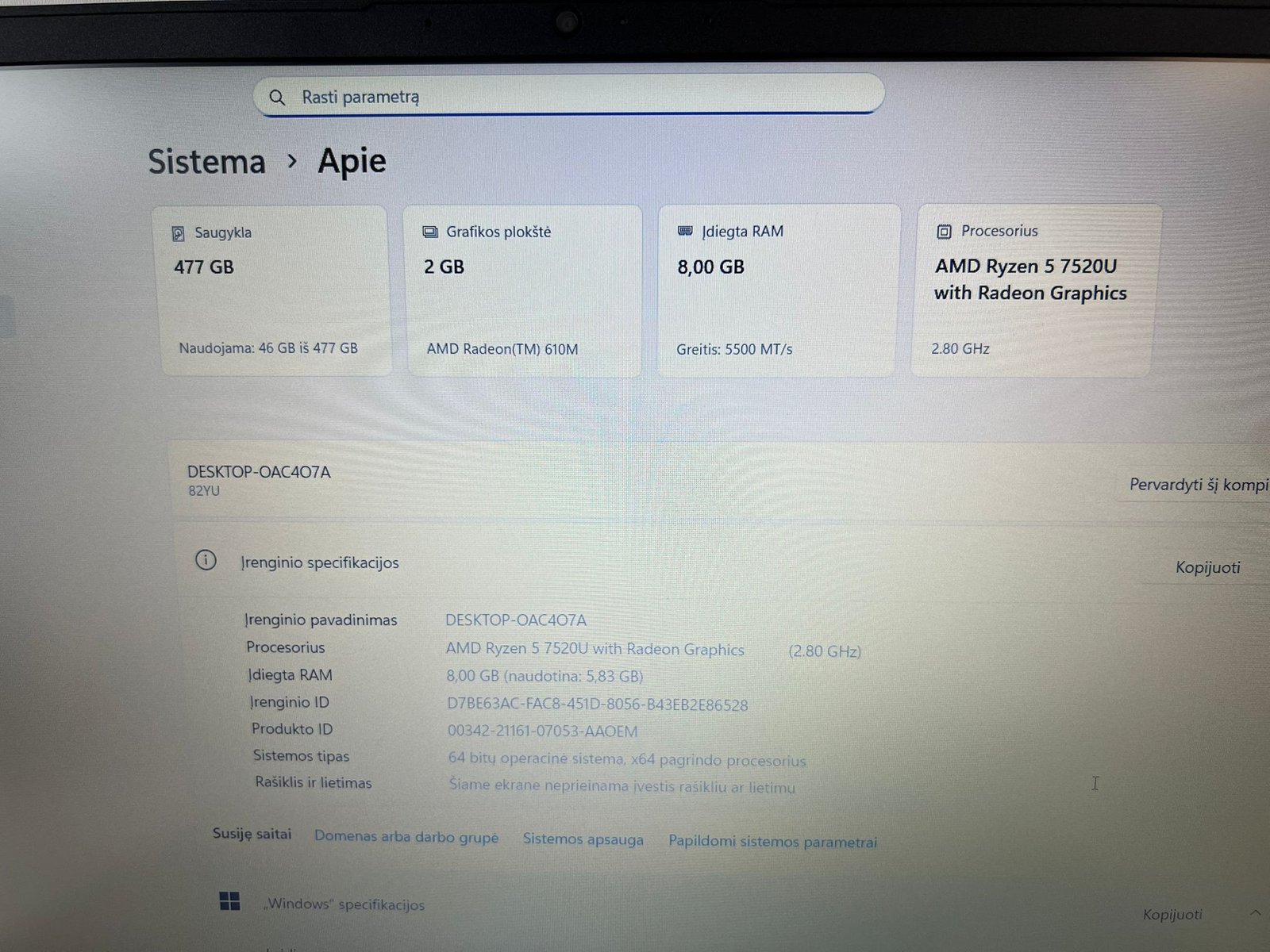Screen dimensions: 1270x952
Task: Click the Įdiegta RAM memory icon
Action: pyautogui.click(x=685, y=231)
